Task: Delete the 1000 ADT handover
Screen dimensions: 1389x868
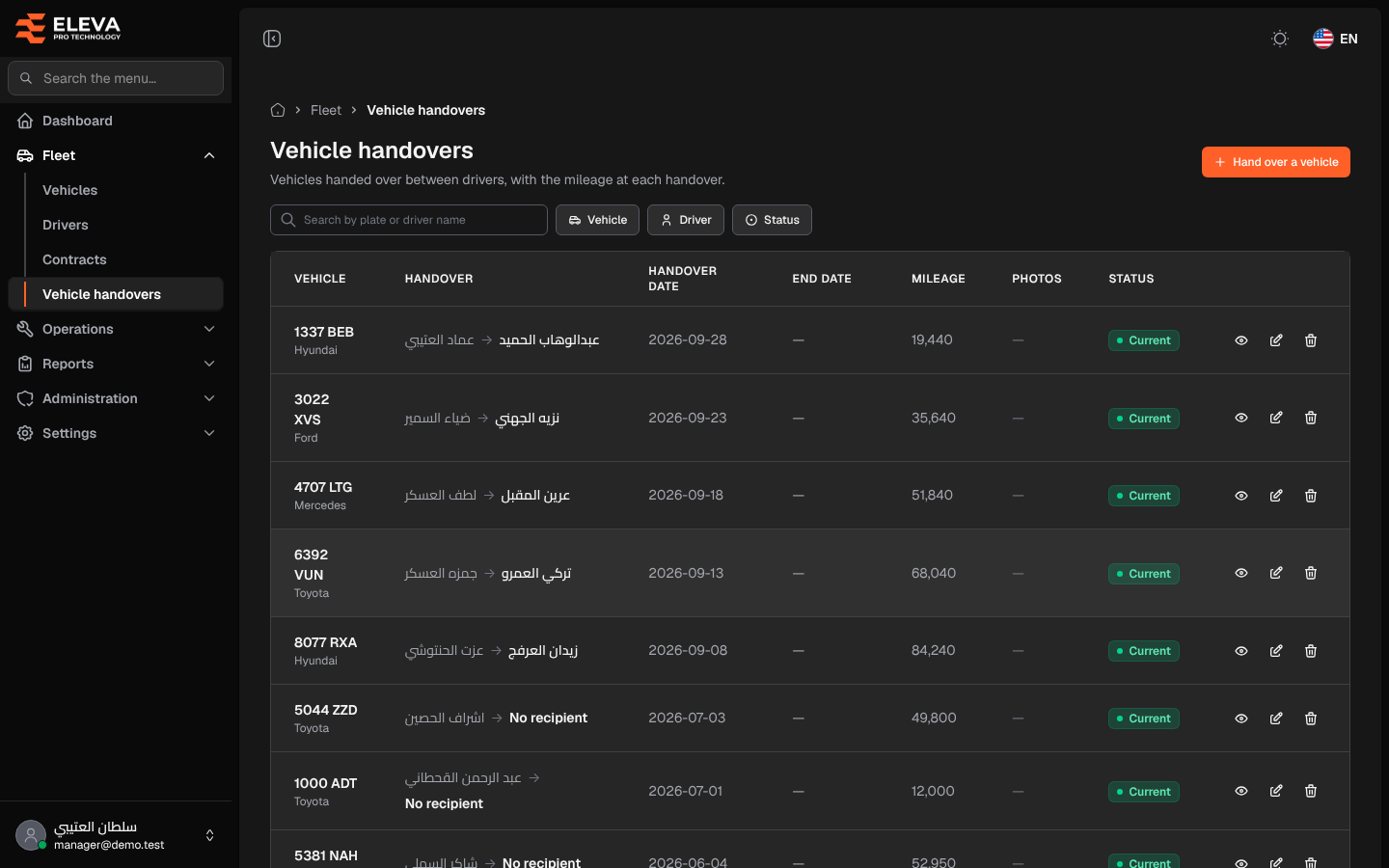Action: coord(1311,791)
